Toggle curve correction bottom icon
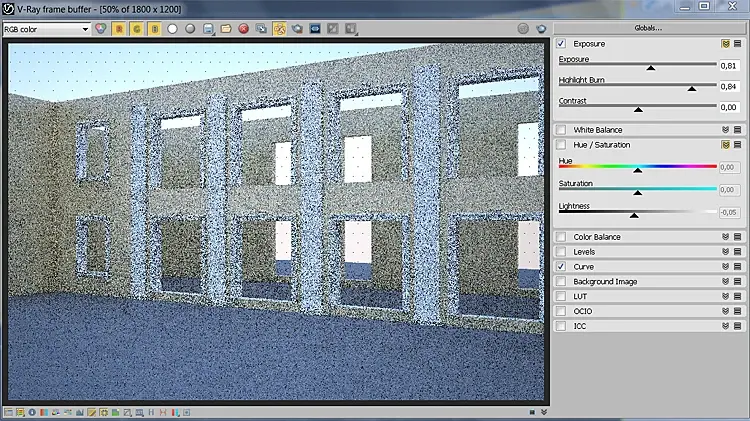 tap(91, 412)
